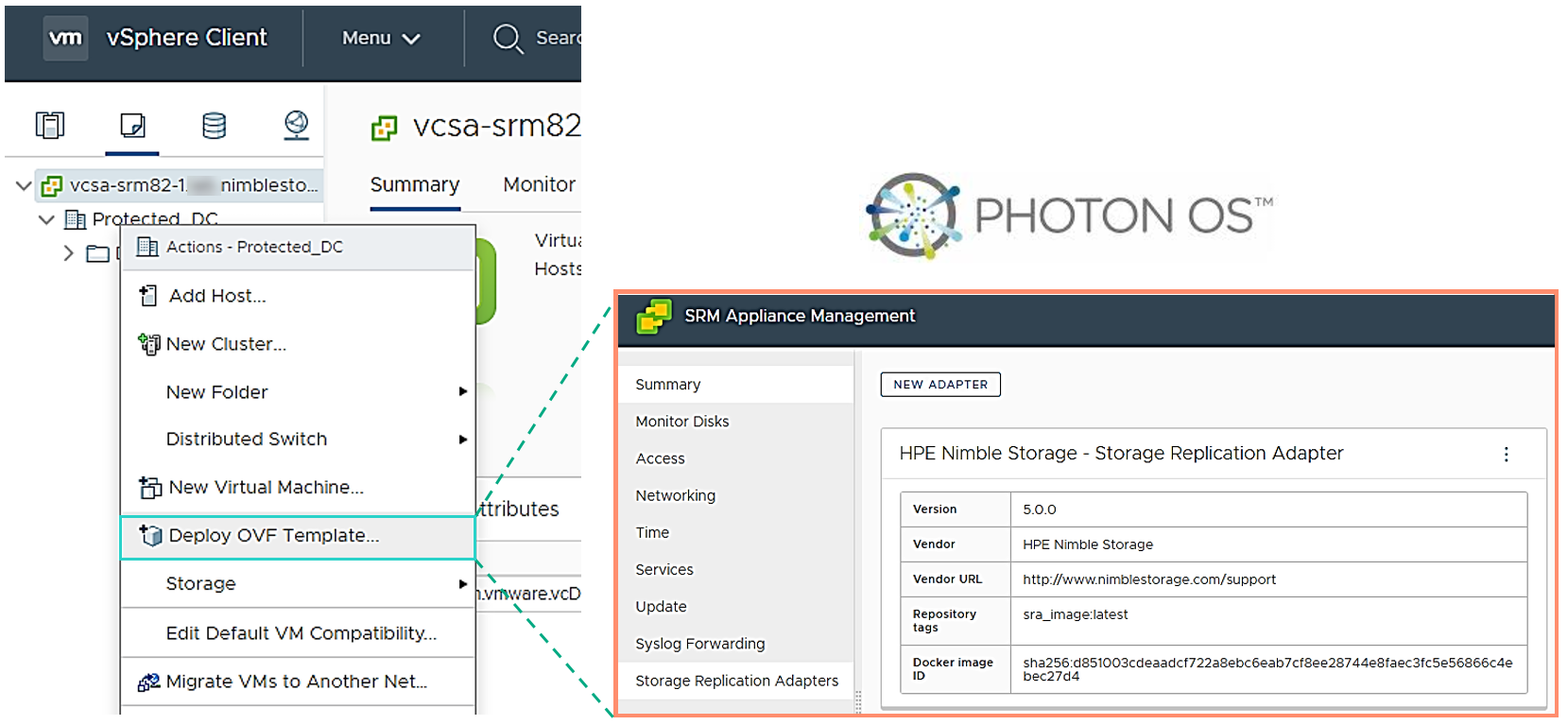Open the Storage inventory icon
Viewport: 1568px width, 725px height.
[215, 125]
